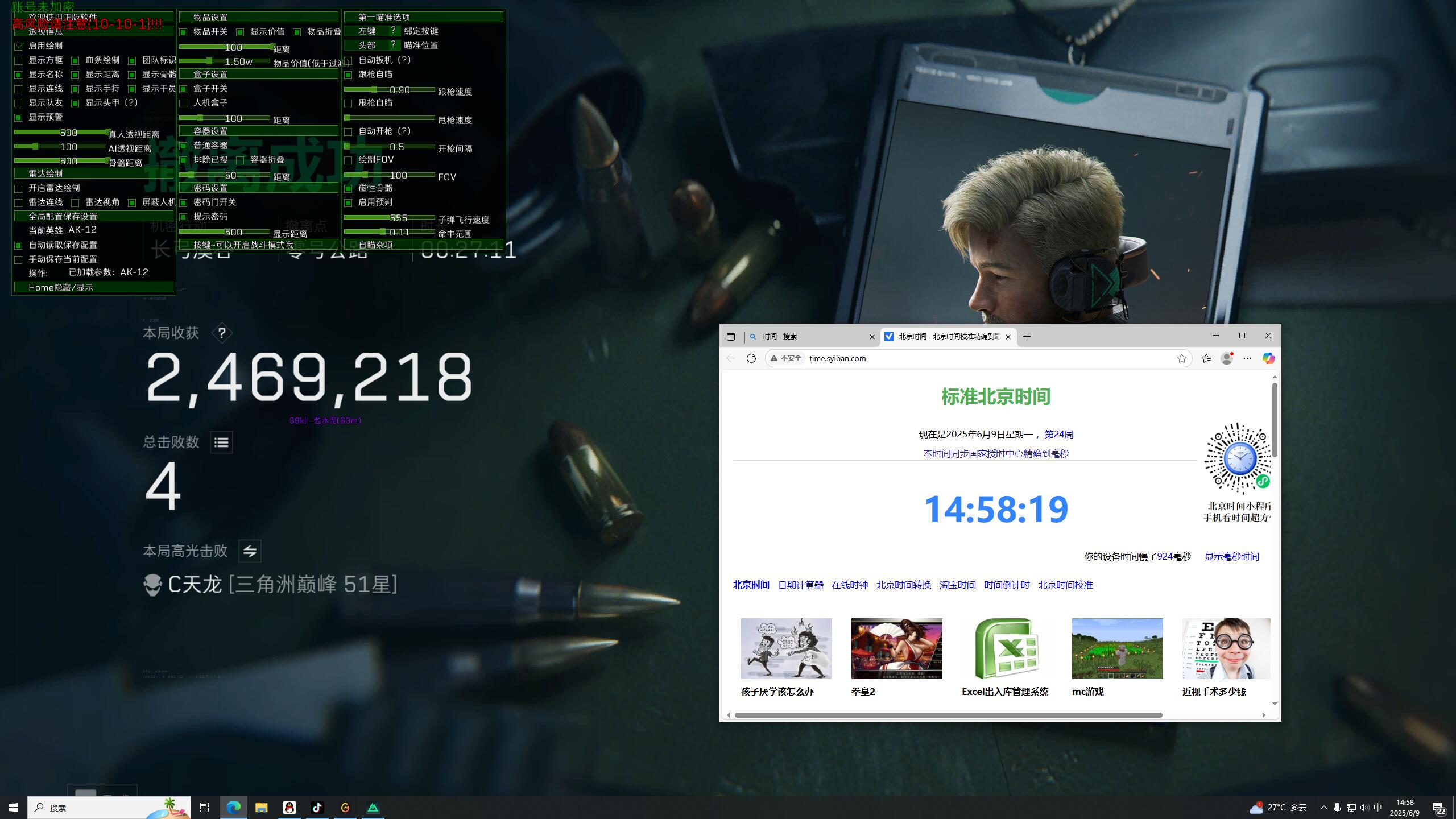
Task: Click the question mark beside 本局收获
Action: tap(221, 333)
